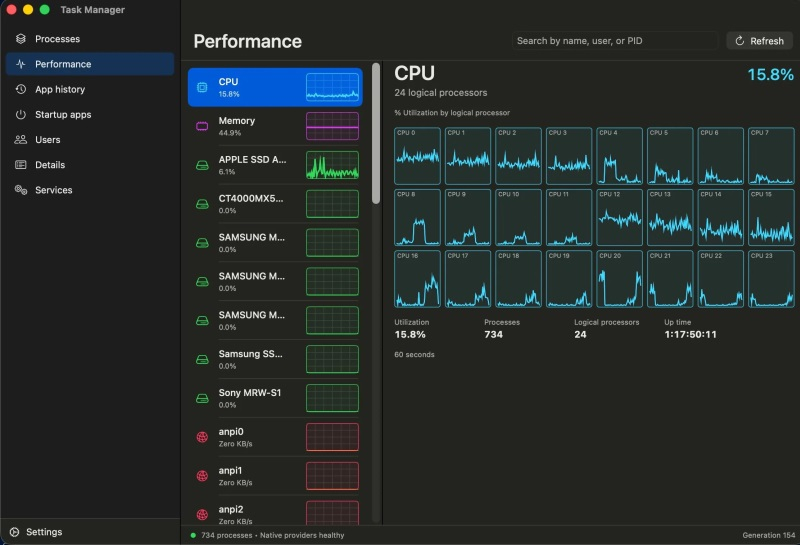The width and height of the screenshot is (800, 545).
Task: Click the anpi0 network globe icon
Action: [202, 437]
